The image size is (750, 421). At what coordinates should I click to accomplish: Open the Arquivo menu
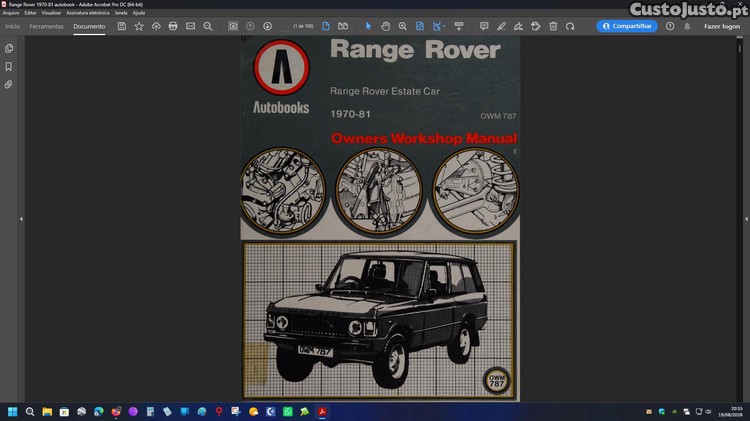click(x=11, y=13)
